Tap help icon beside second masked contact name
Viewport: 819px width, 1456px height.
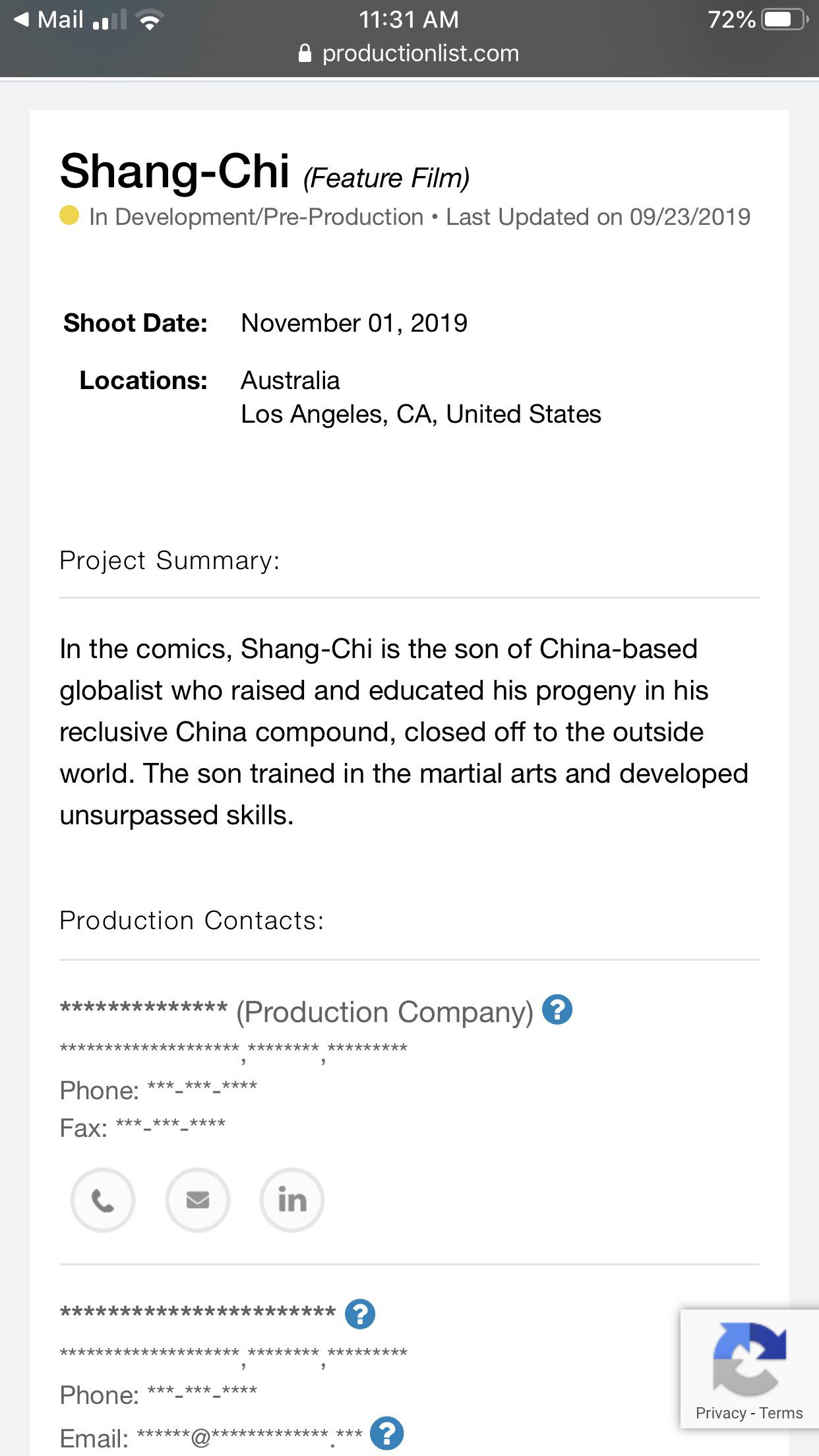[360, 1314]
